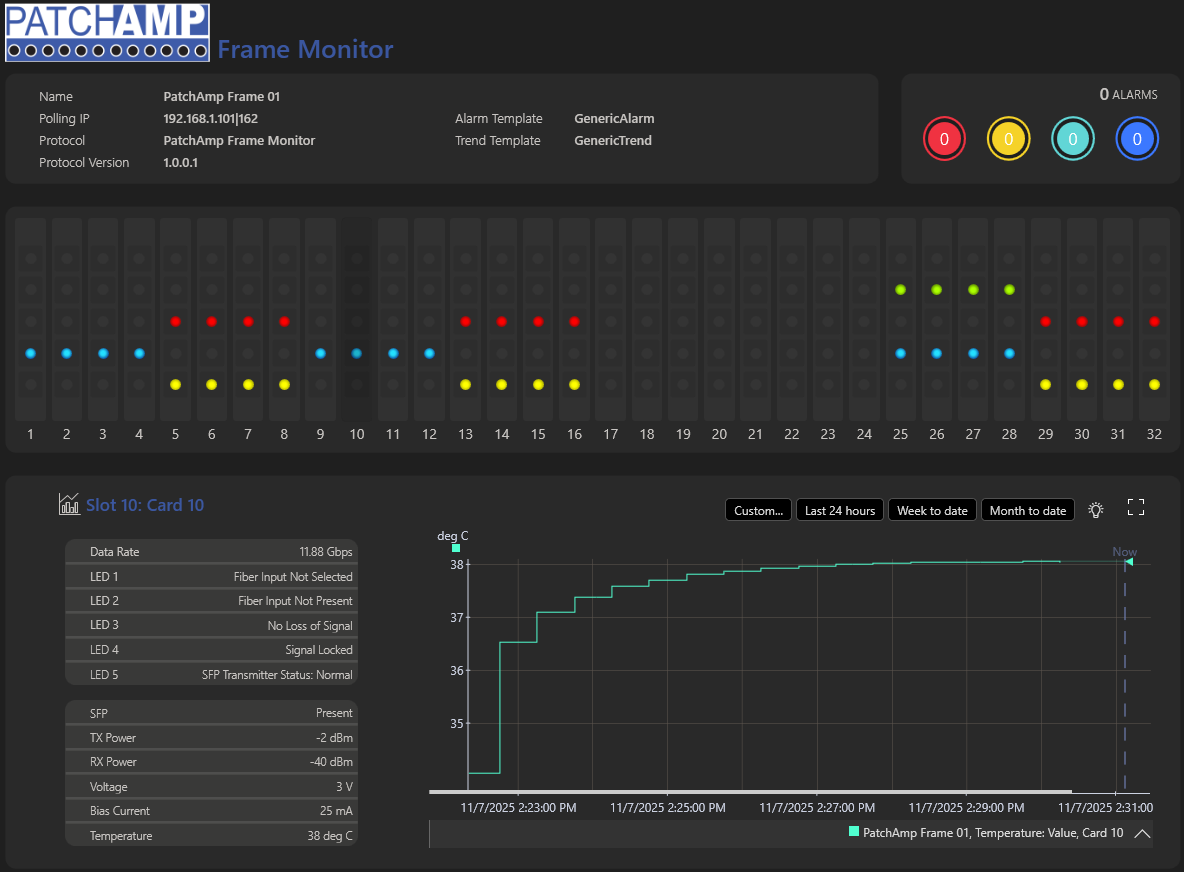This screenshot has width=1184, height=872.
Task: Click the blue info alarm counter circle
Action: point(1136,139)
